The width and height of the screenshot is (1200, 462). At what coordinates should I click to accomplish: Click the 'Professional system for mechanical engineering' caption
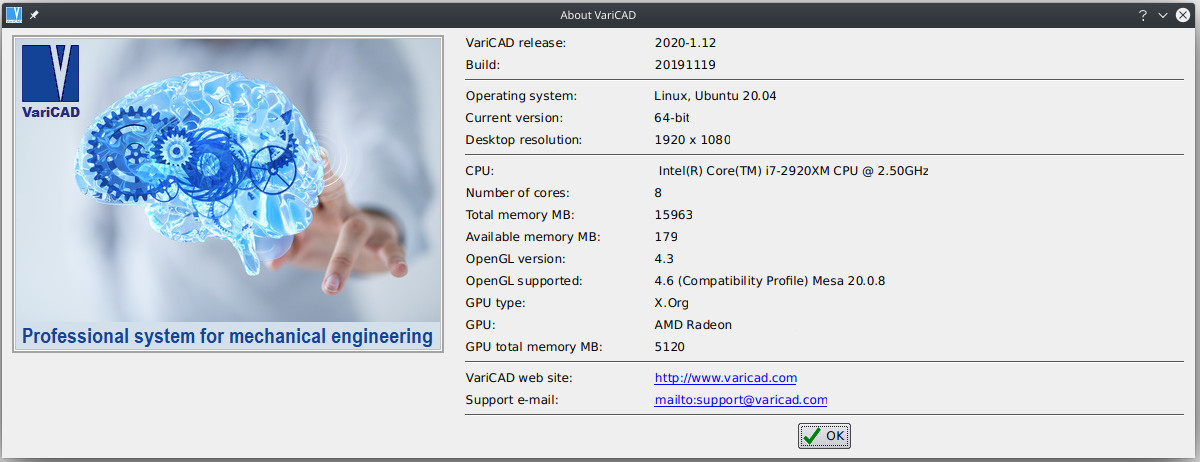click(227, 336)
